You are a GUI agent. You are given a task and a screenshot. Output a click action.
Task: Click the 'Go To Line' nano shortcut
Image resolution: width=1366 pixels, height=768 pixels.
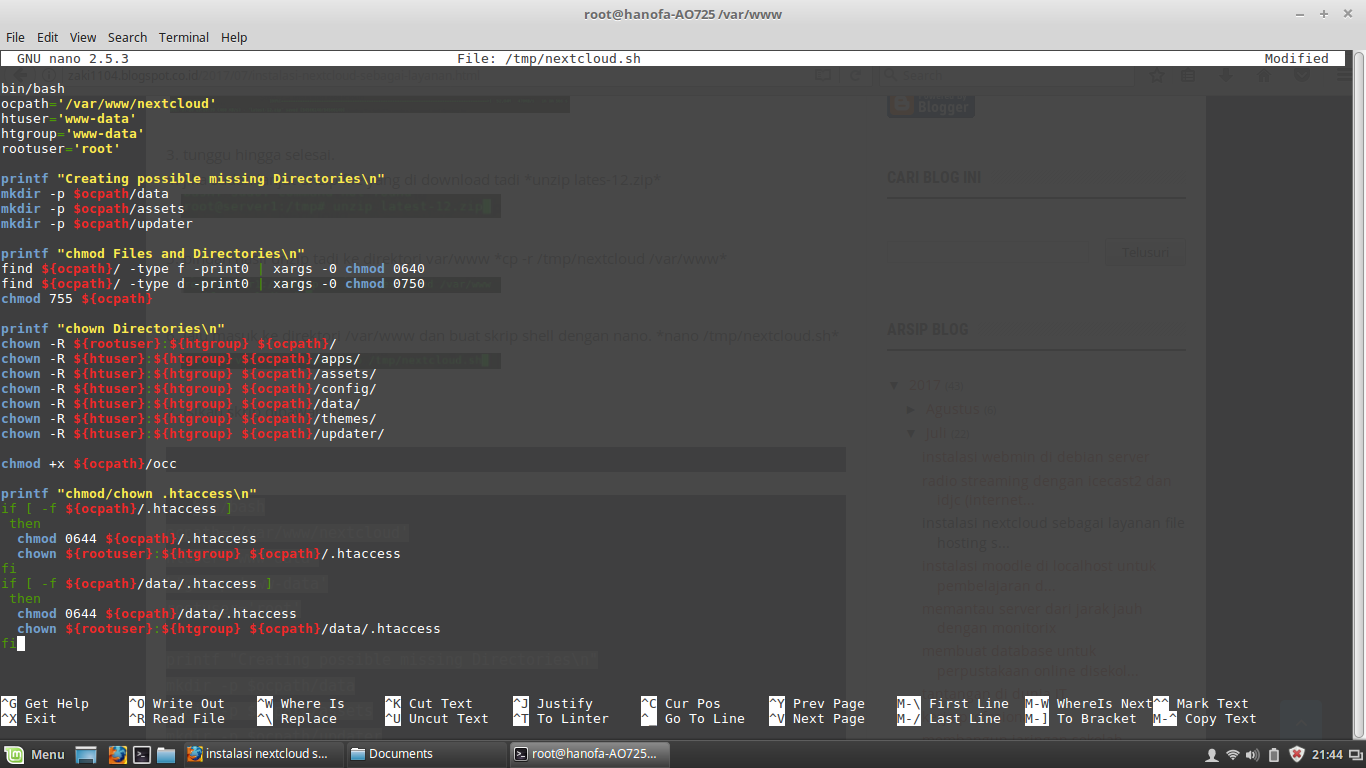tap(693, 718)
